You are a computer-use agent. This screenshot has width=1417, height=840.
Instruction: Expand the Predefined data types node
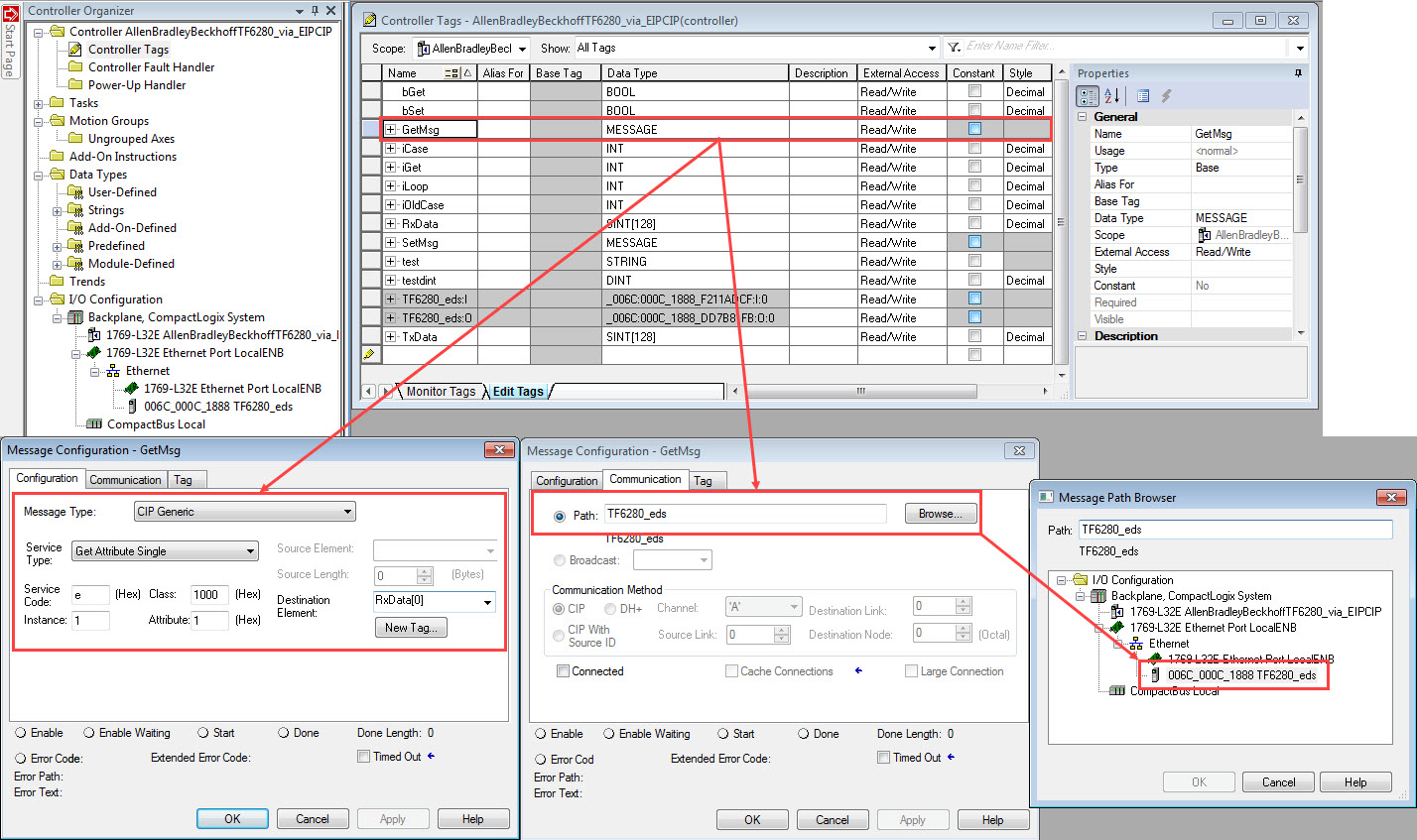coord(58,246)
